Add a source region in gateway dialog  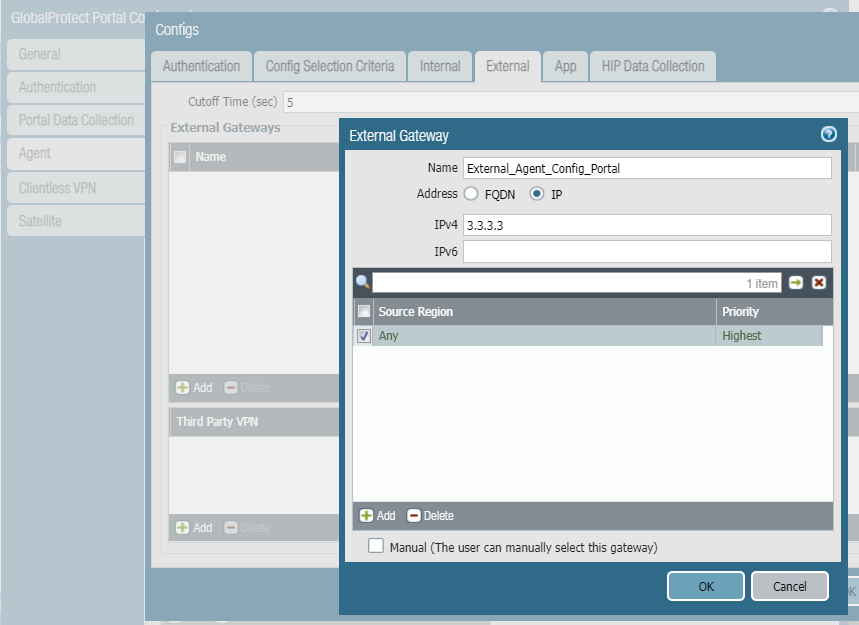[377, 515]
